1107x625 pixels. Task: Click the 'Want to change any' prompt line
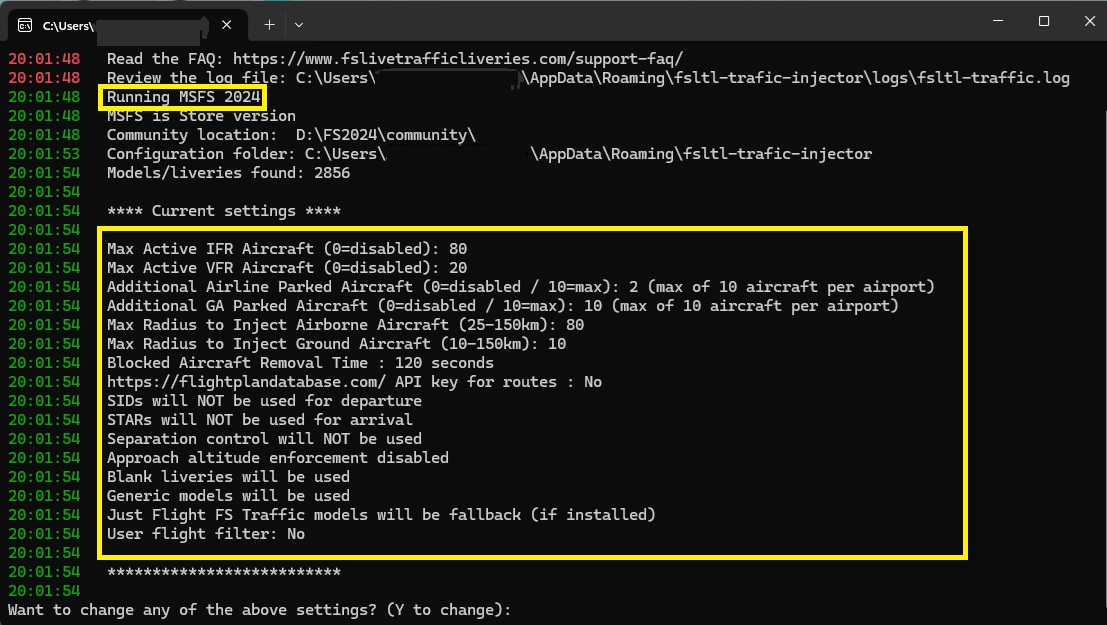259,610
